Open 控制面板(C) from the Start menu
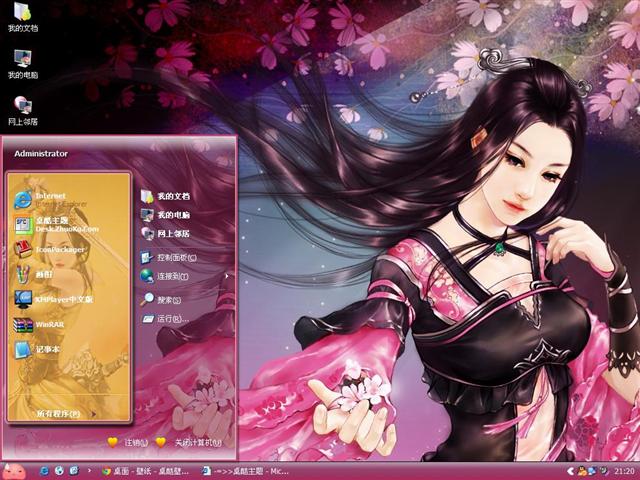This screenshot has height=480, width=640. pos(169,258)
